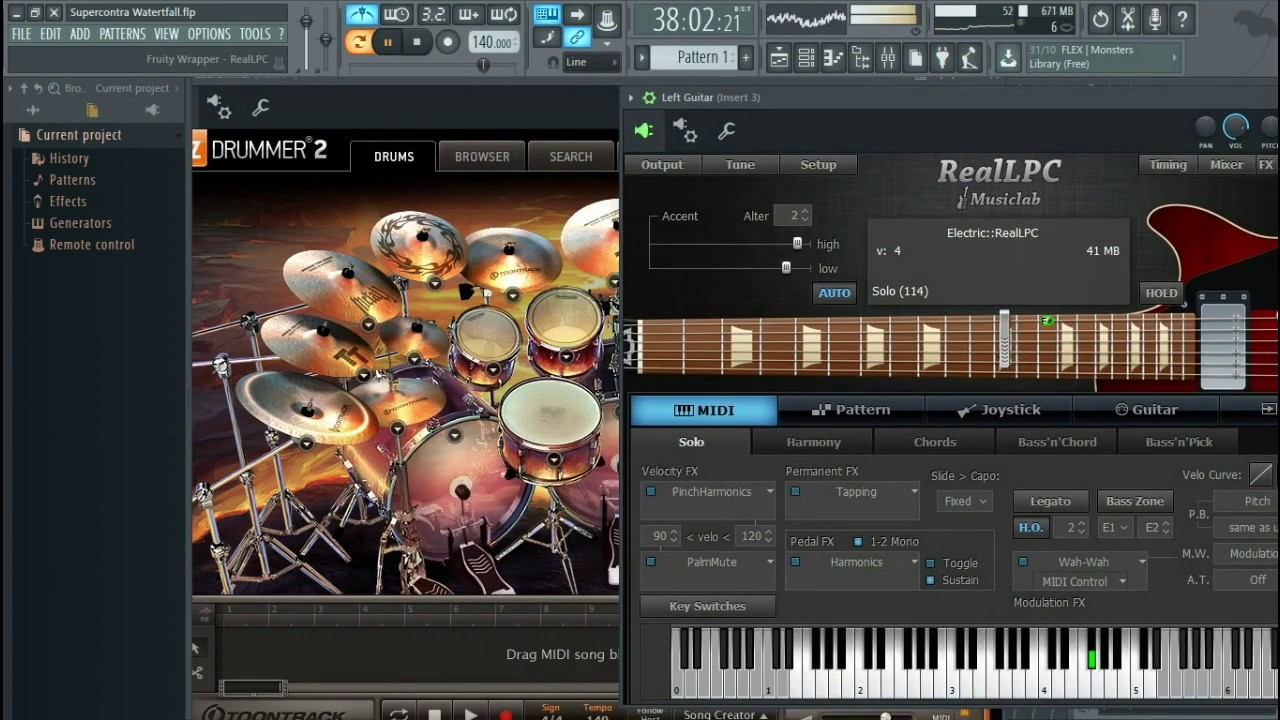The width and height of the screenshot is (1280, 720).
Task: Click the one-click audio recording microphone
Action: tap(1155, 18)
